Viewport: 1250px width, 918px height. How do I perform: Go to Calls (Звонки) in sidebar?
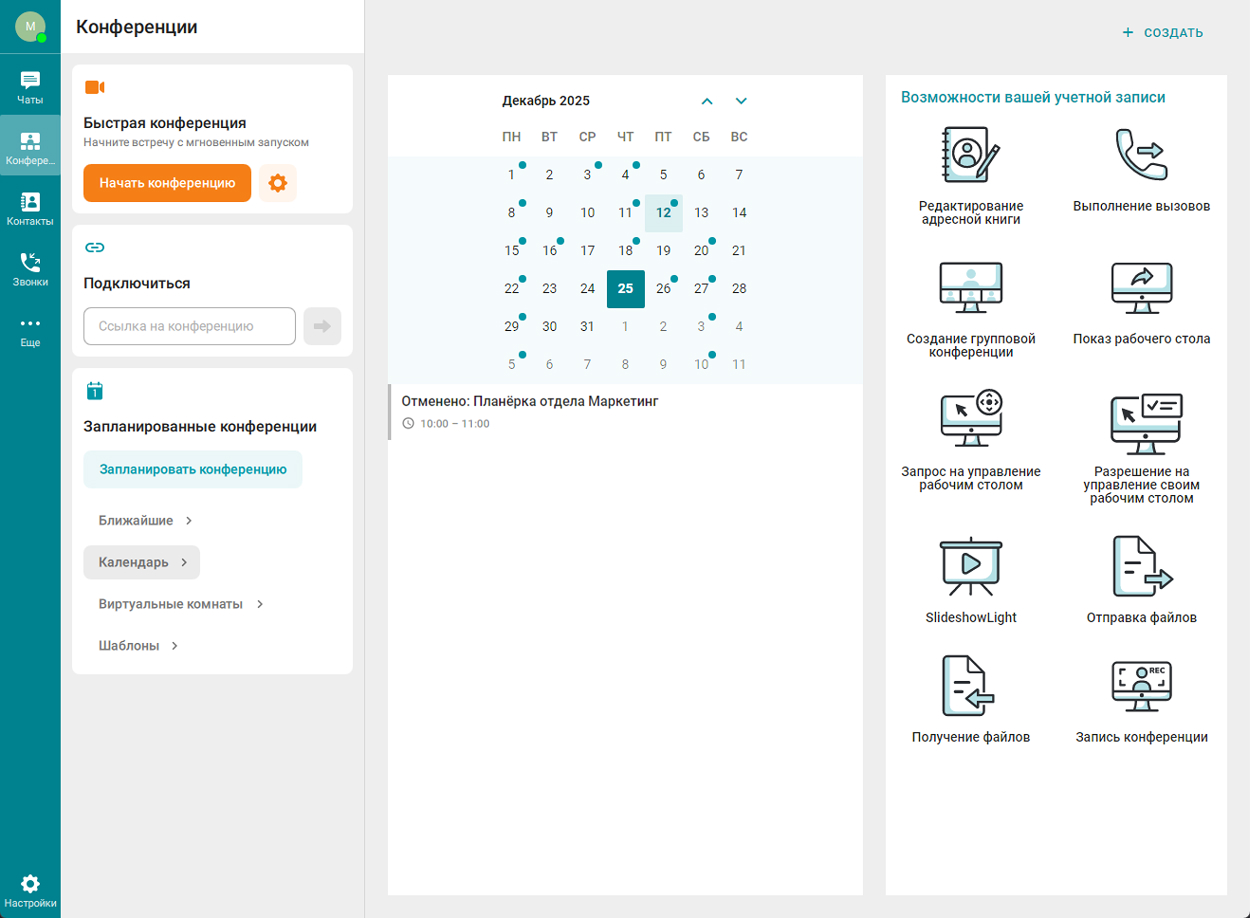click(30, 269)
